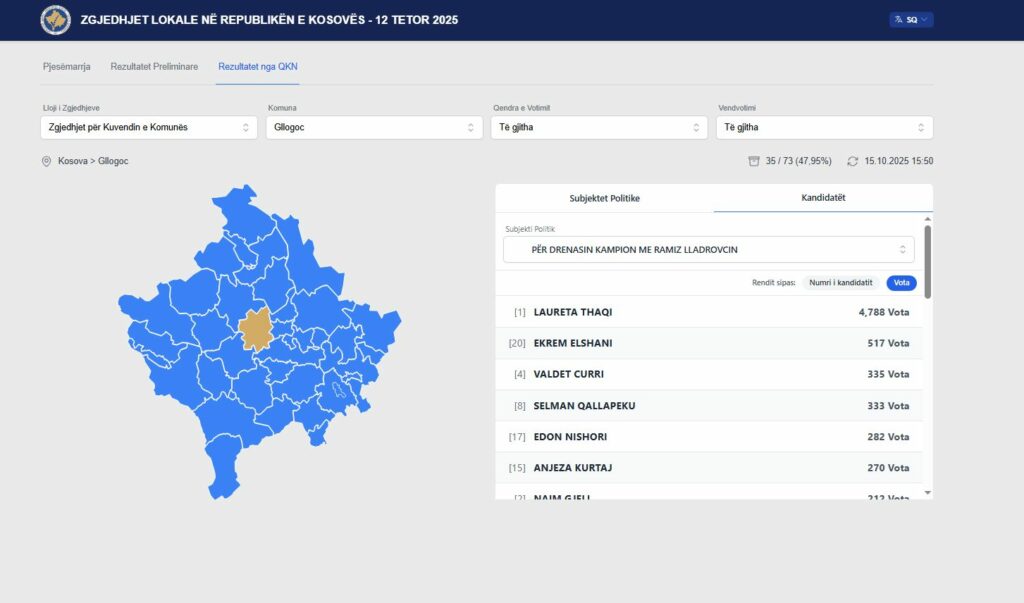Open the Rezultatet Preliminare tab
This screenshot has height=603, width=1024.
(154, 67)
